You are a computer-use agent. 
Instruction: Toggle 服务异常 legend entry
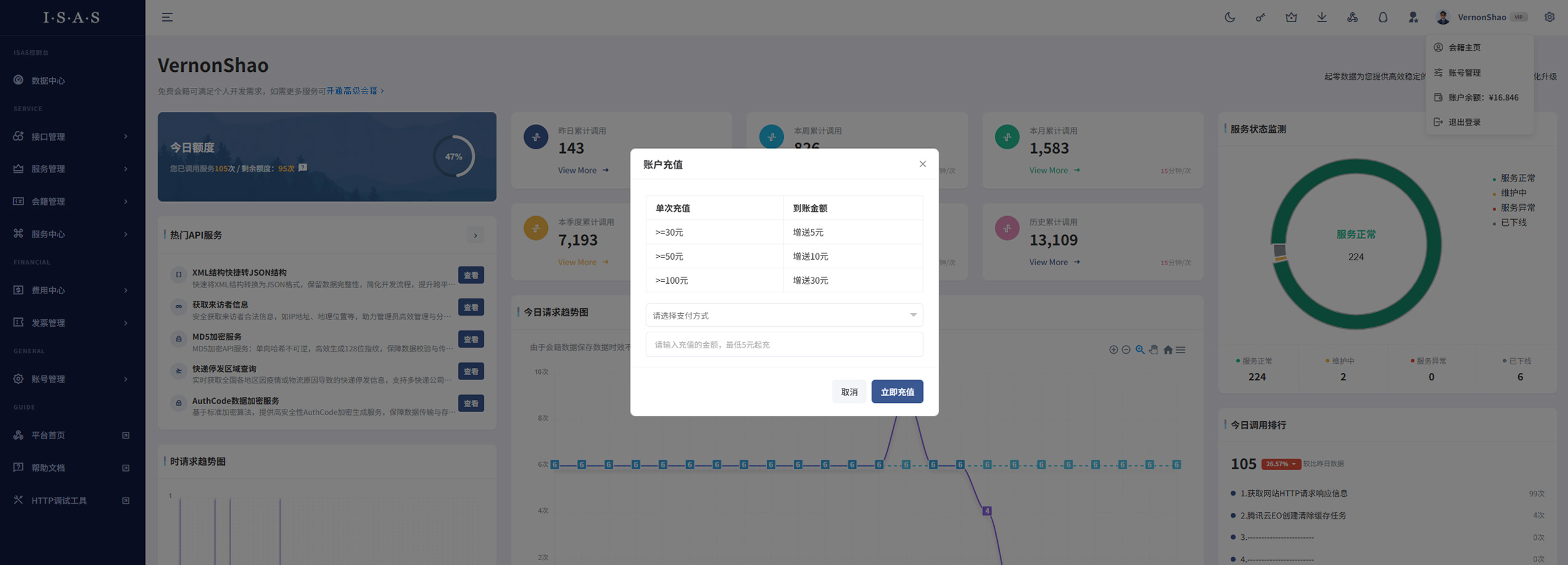point(1514,208)
